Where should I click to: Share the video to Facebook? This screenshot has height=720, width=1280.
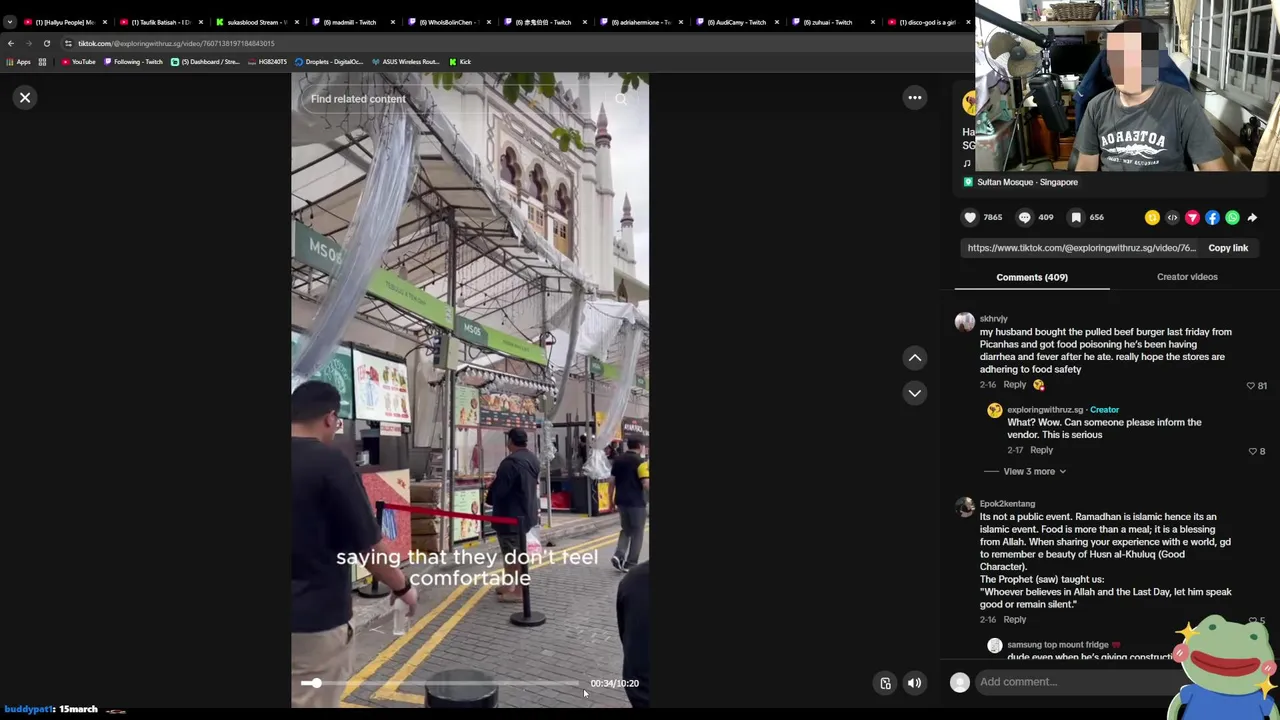pos(1212,217)
